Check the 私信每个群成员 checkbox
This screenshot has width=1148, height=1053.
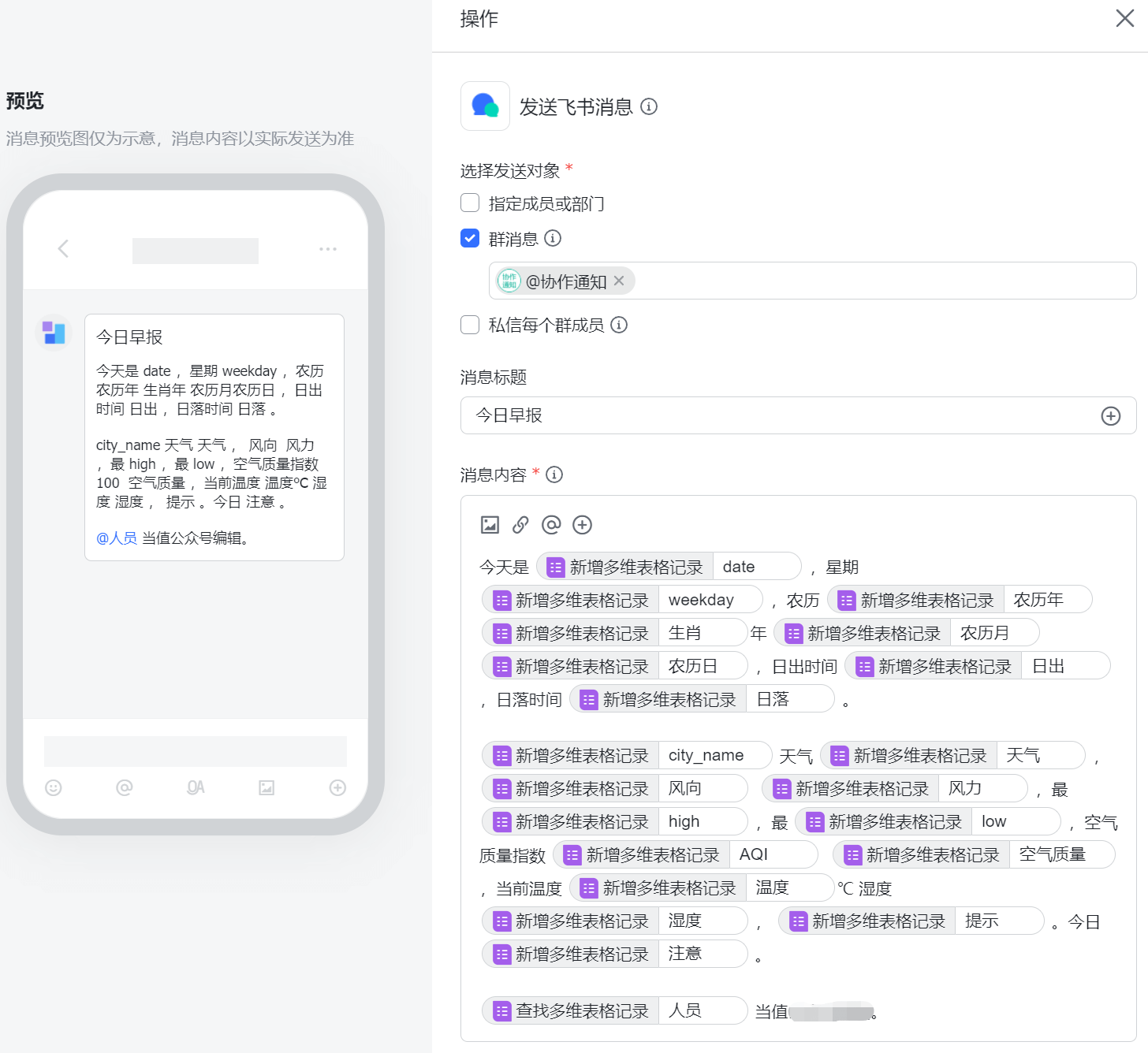click(469, 325)
